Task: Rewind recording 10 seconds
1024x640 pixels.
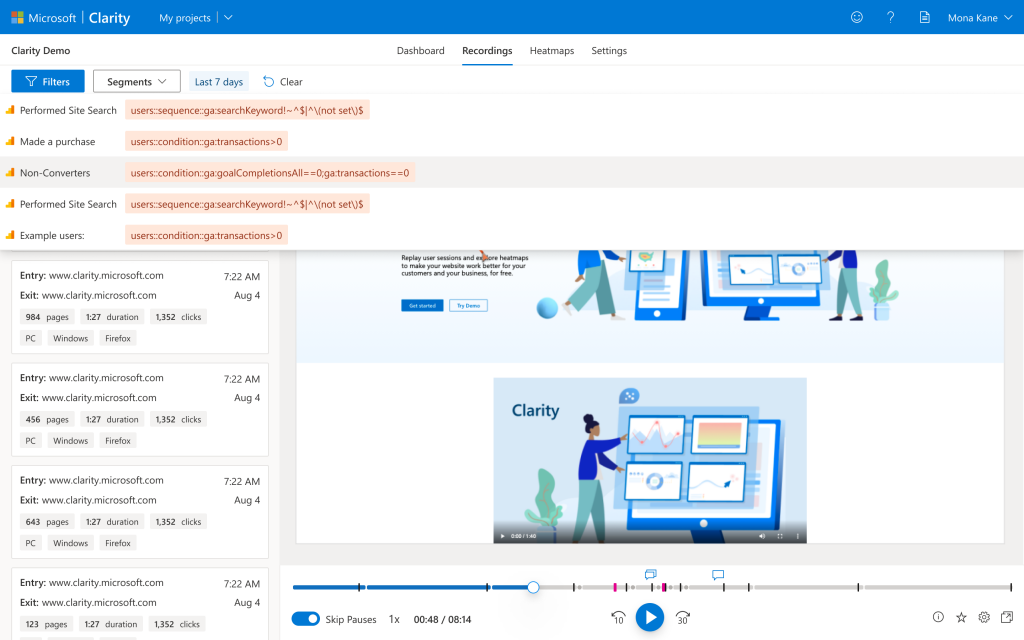Action: (618, 618)
